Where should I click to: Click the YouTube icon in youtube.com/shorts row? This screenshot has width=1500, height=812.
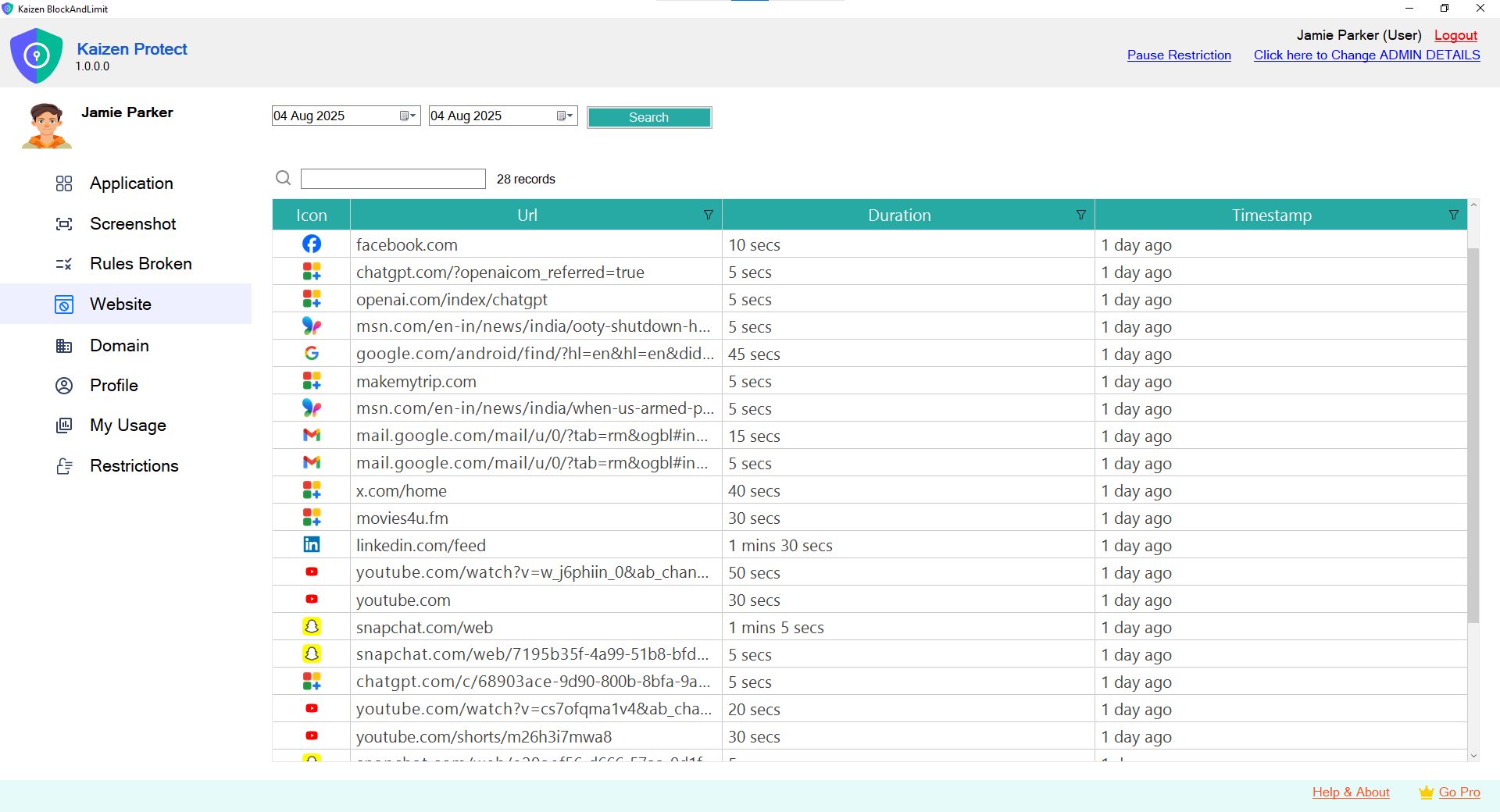pyautogui.click(x=312, y=736)
